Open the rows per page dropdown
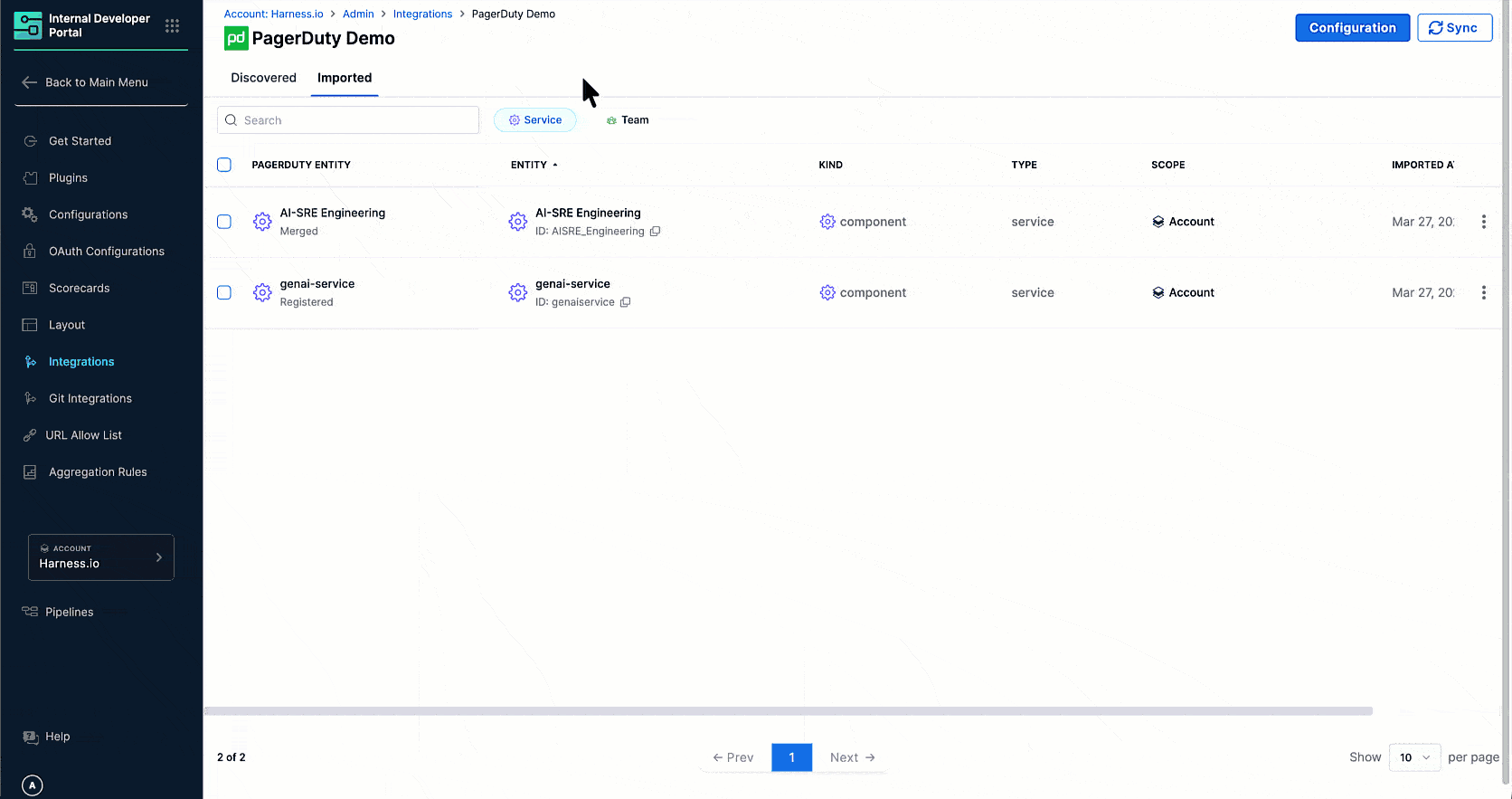This screenshot has width=1512, height=799. click(x=1414, y=757)
